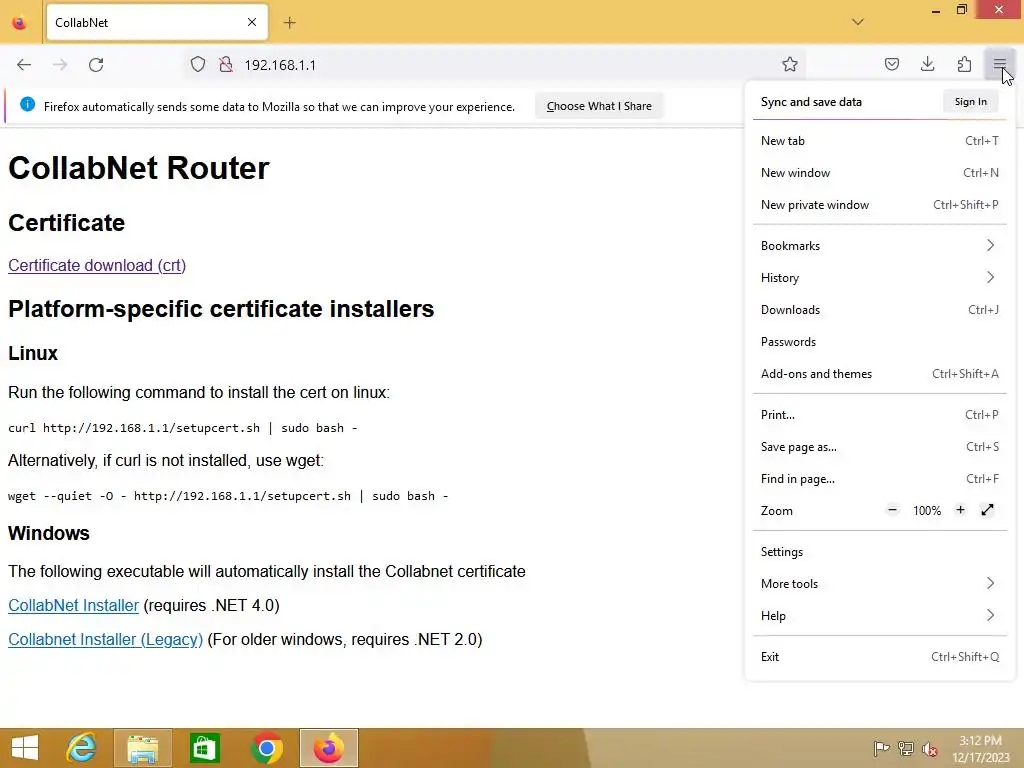Open a new tab with plus button

pyautogui.click(x=290, y=23)
